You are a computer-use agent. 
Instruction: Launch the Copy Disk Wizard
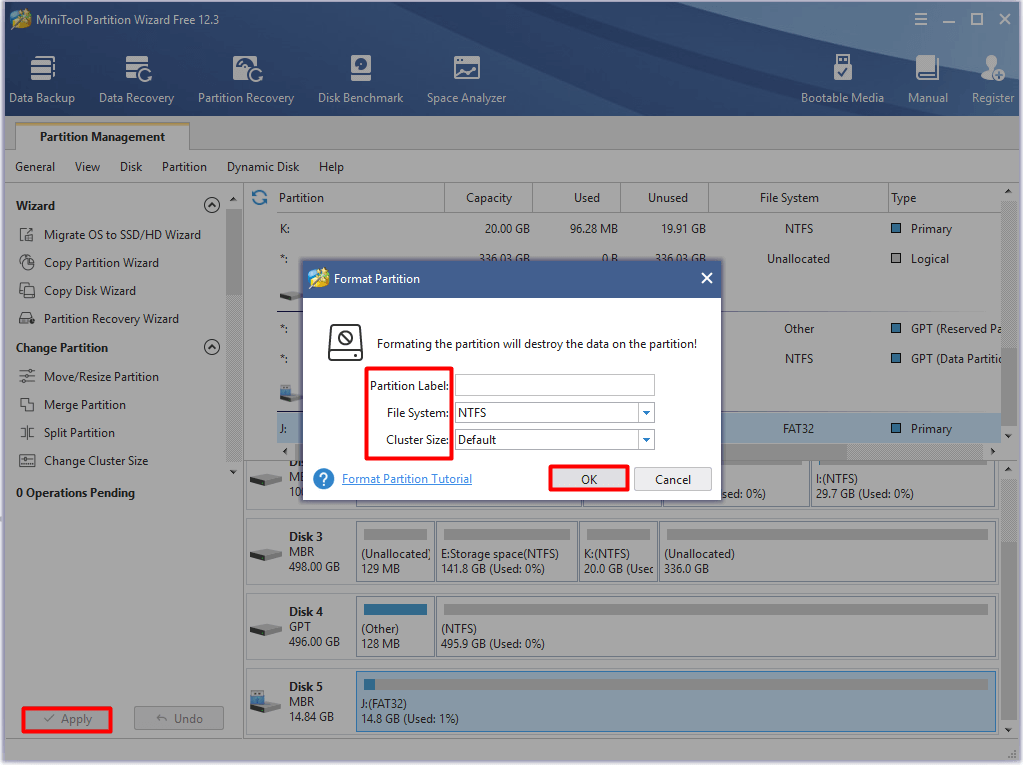coord(77,291)
